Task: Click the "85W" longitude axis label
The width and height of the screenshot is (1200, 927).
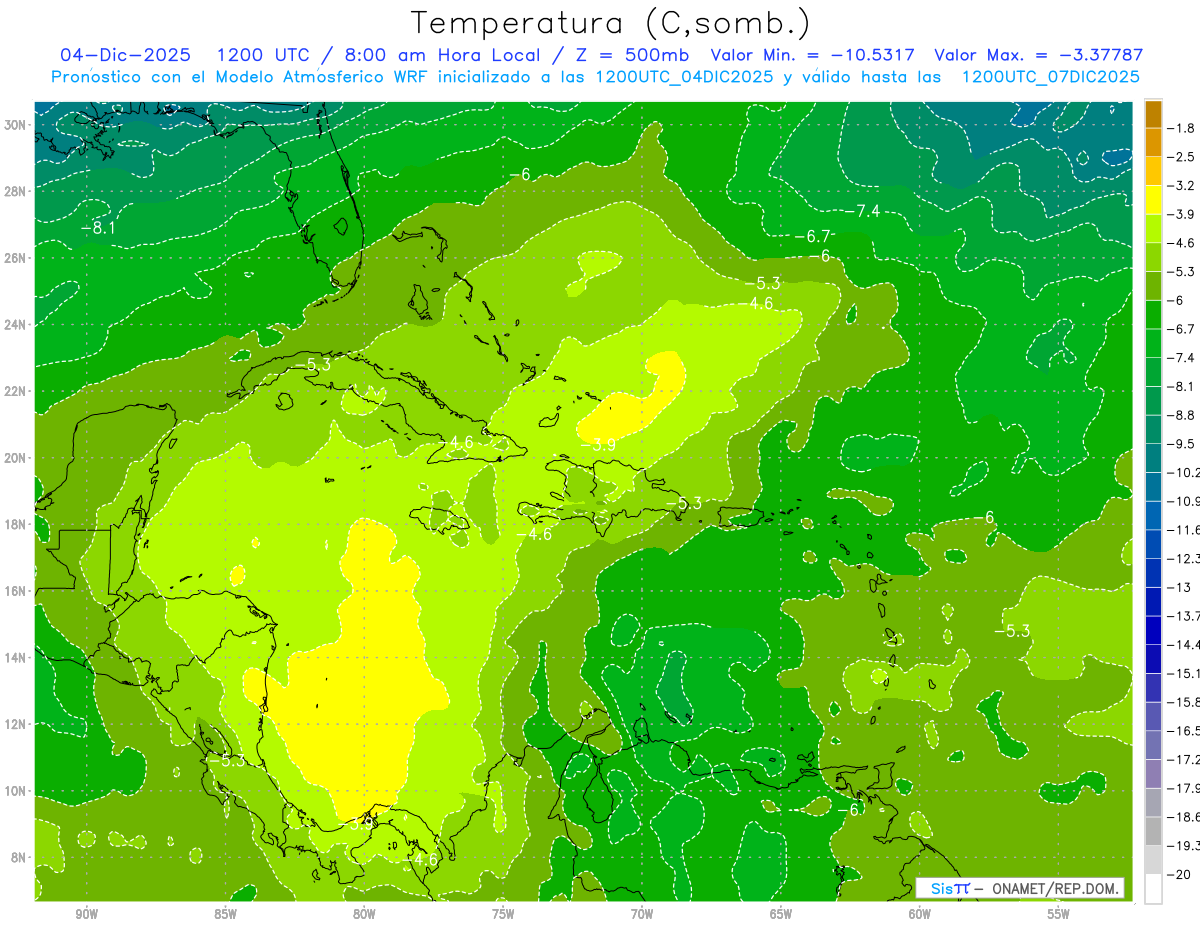Action: [225, 913]
